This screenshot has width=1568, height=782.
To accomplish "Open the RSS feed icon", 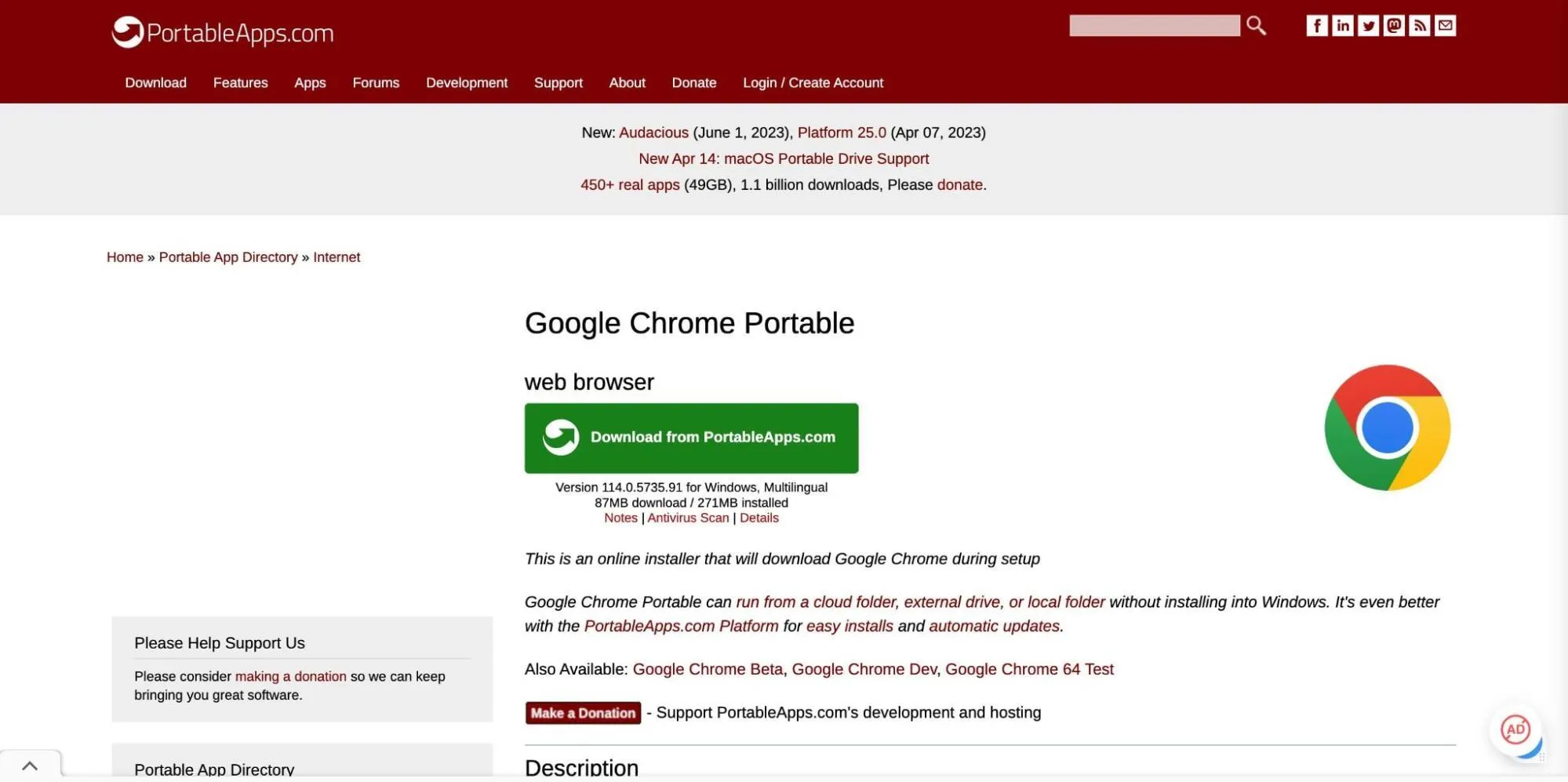I will (1420, 25).
